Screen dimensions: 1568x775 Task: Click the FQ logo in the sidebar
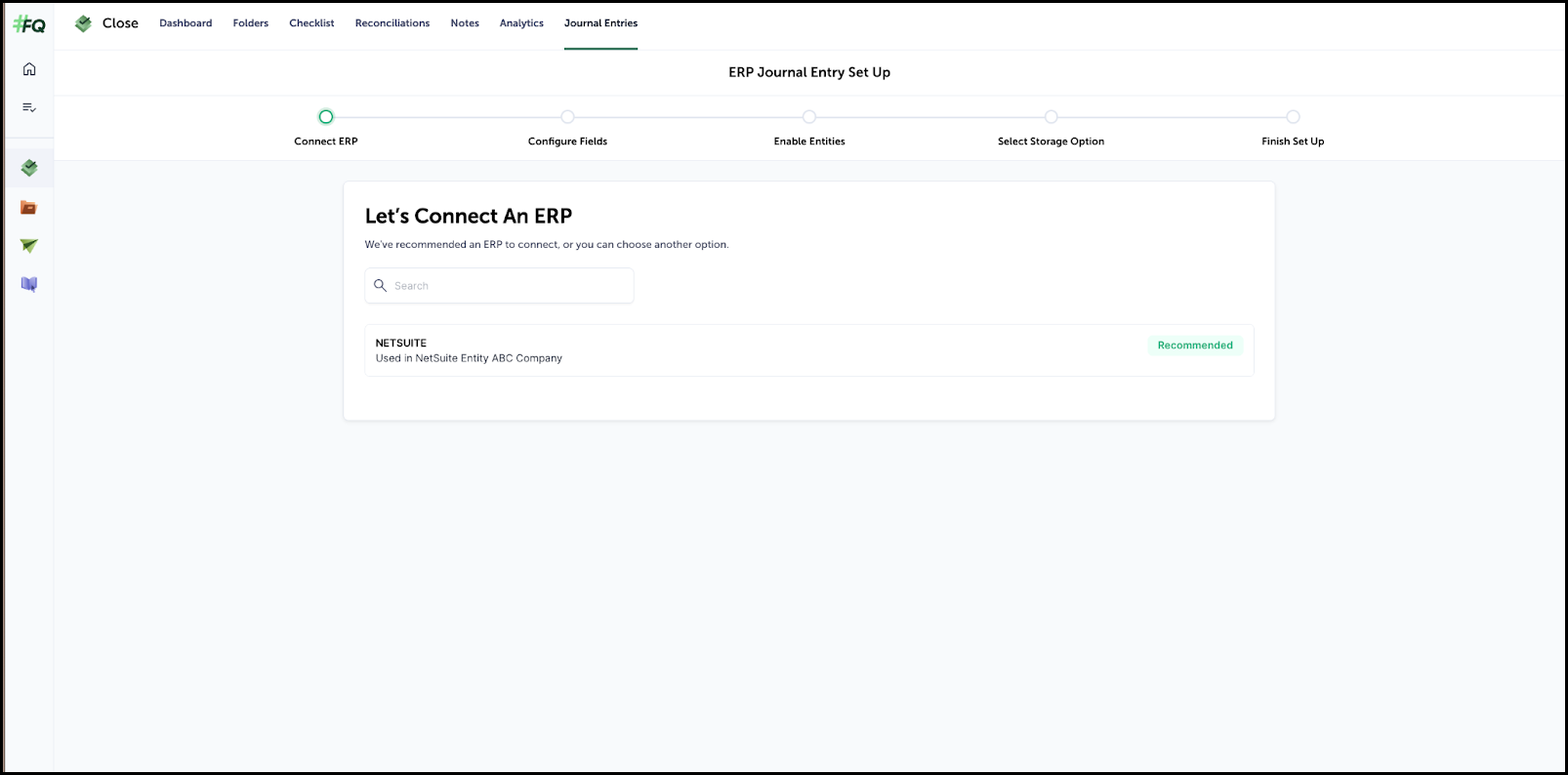click(x=29, y=24)
